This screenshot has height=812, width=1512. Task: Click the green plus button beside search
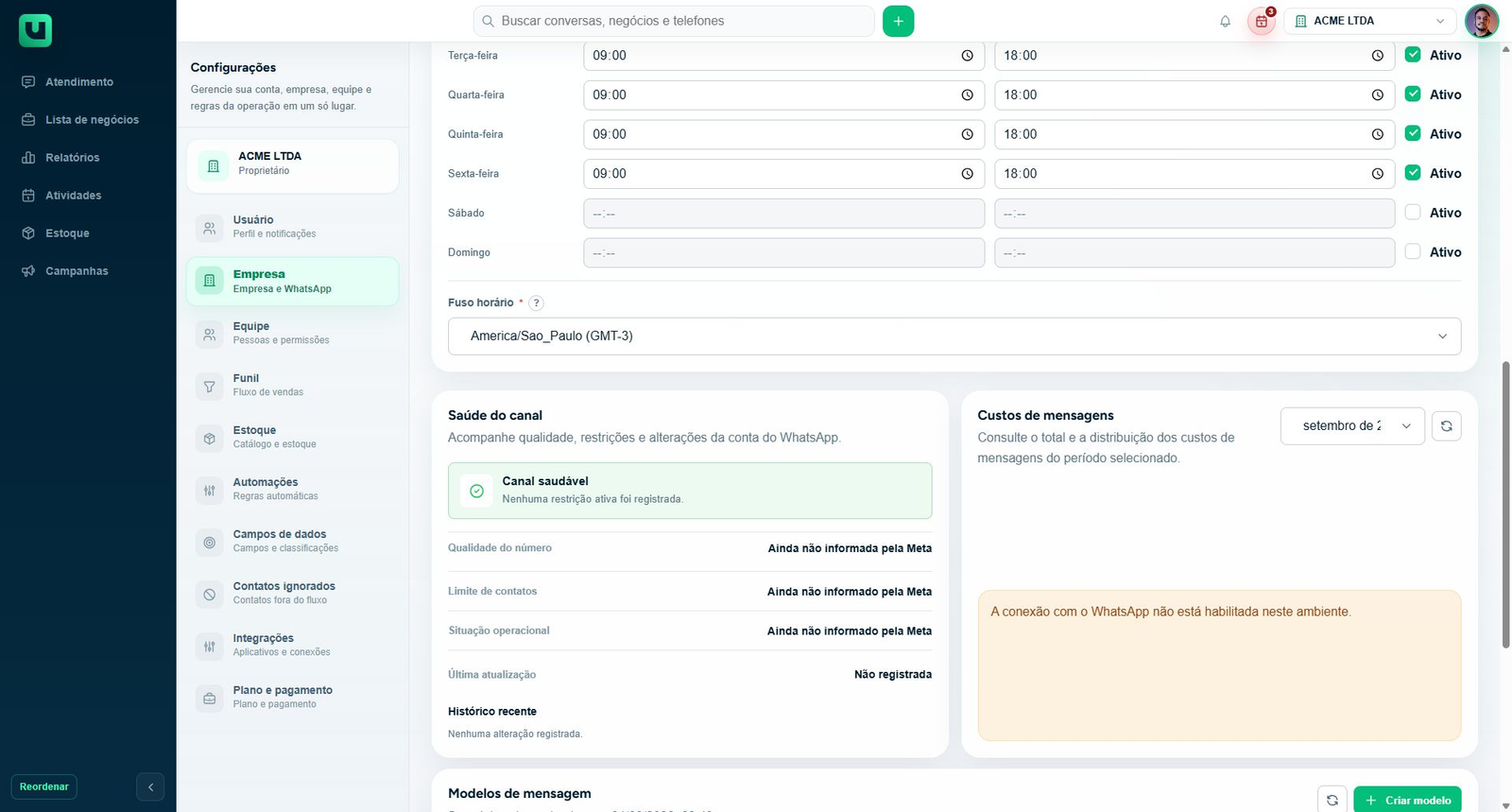[898, 21]
